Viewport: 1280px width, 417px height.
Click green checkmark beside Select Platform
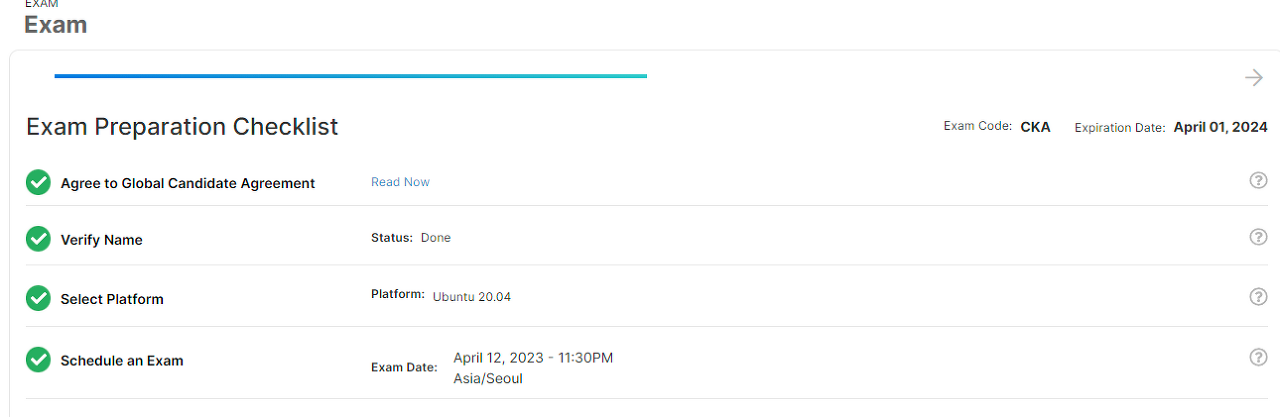[38, 298]
